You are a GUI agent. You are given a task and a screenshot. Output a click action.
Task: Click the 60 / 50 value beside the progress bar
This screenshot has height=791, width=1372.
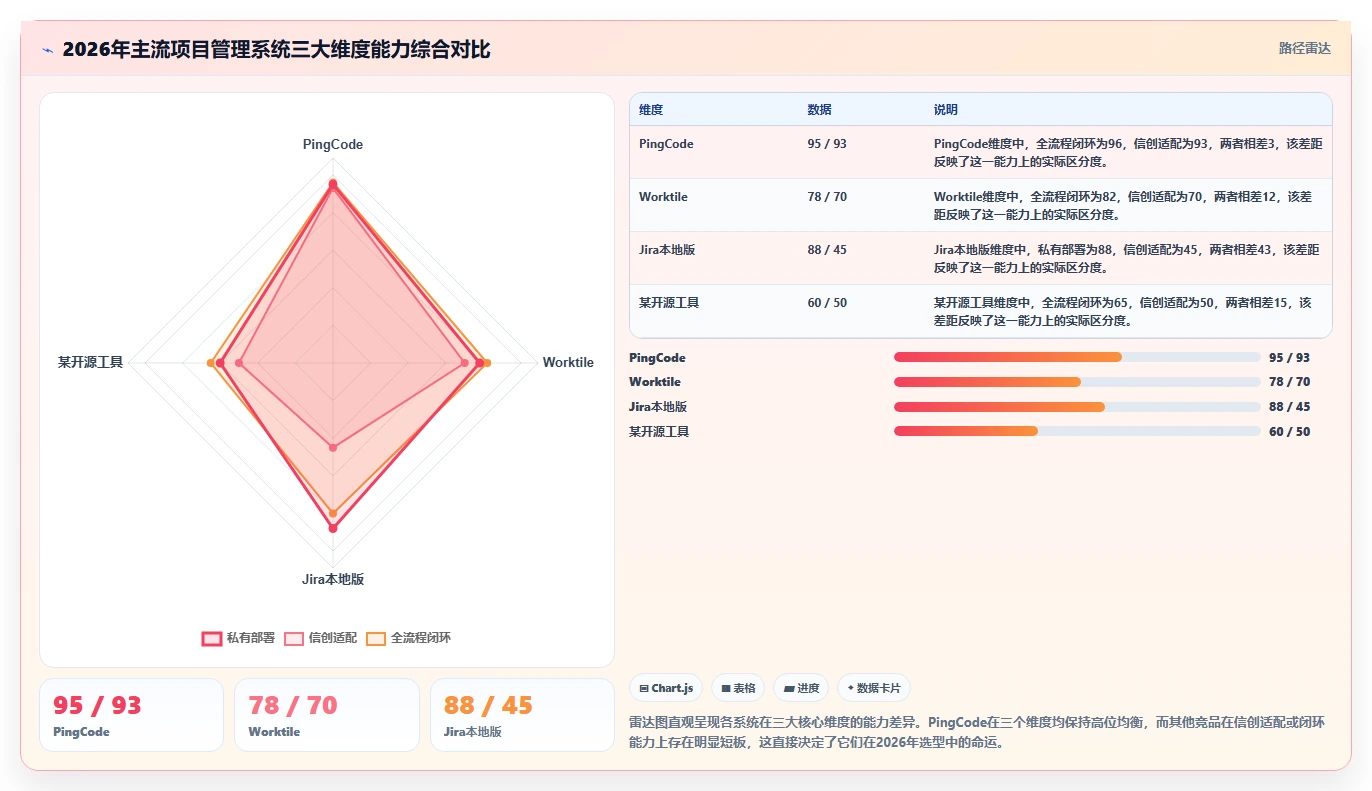point(1289,431)
